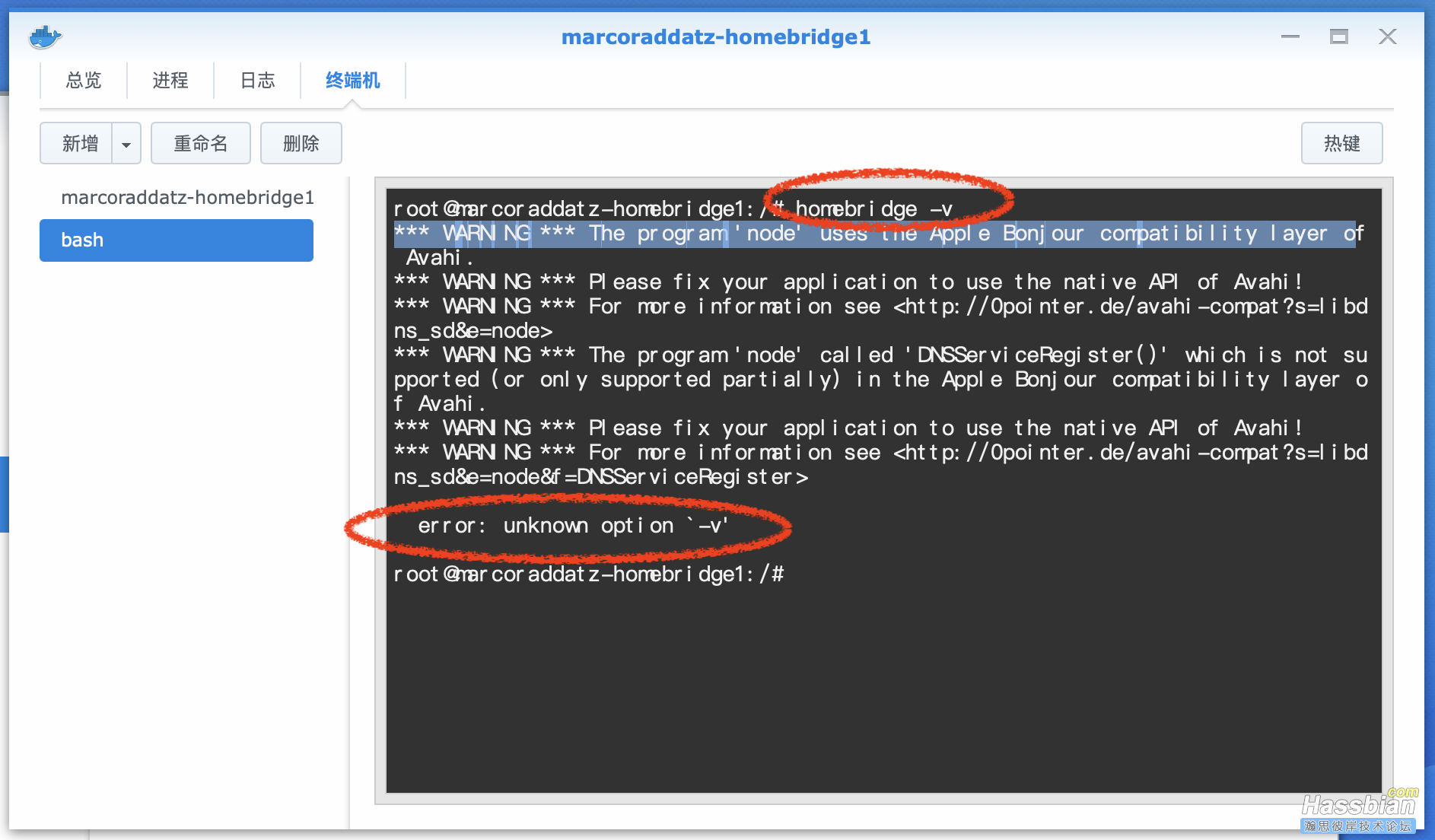Open the 日志 tab
1435x840 pixels.
point(257,81)
